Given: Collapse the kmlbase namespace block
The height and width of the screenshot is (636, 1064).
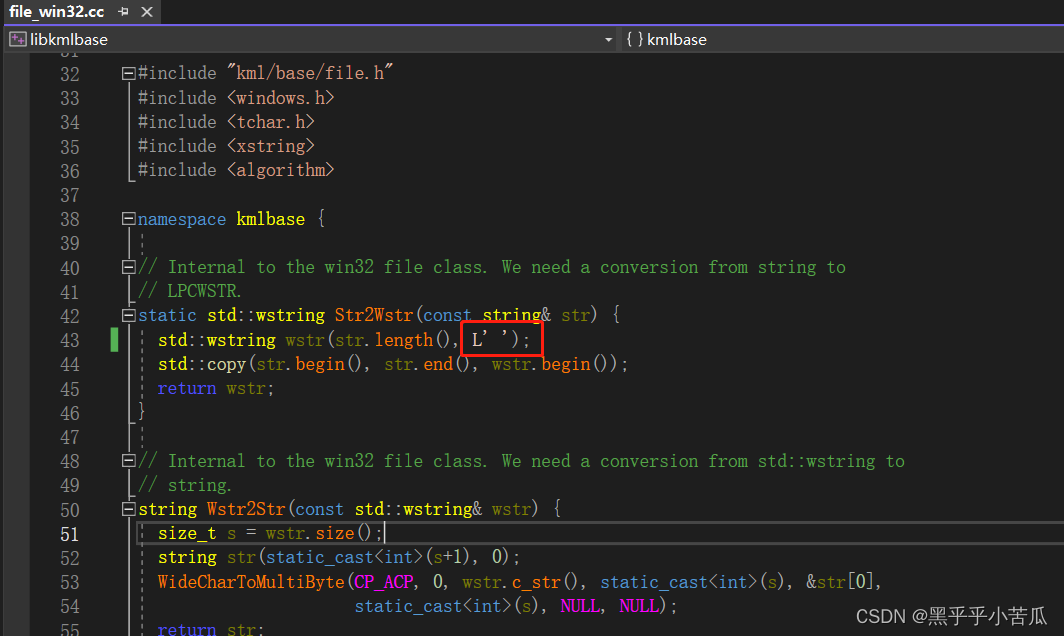Looking at the screenshot, I should coord(128,218).
